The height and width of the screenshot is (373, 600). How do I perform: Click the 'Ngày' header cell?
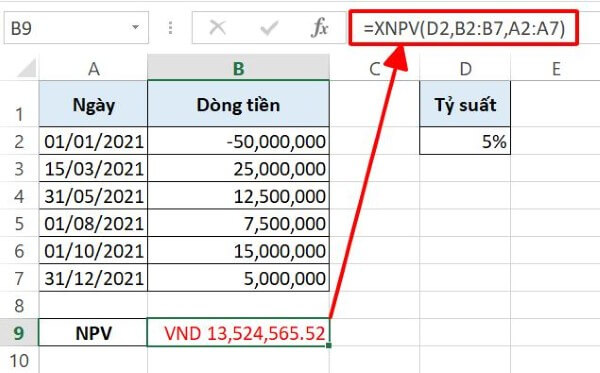coord(93,104)
